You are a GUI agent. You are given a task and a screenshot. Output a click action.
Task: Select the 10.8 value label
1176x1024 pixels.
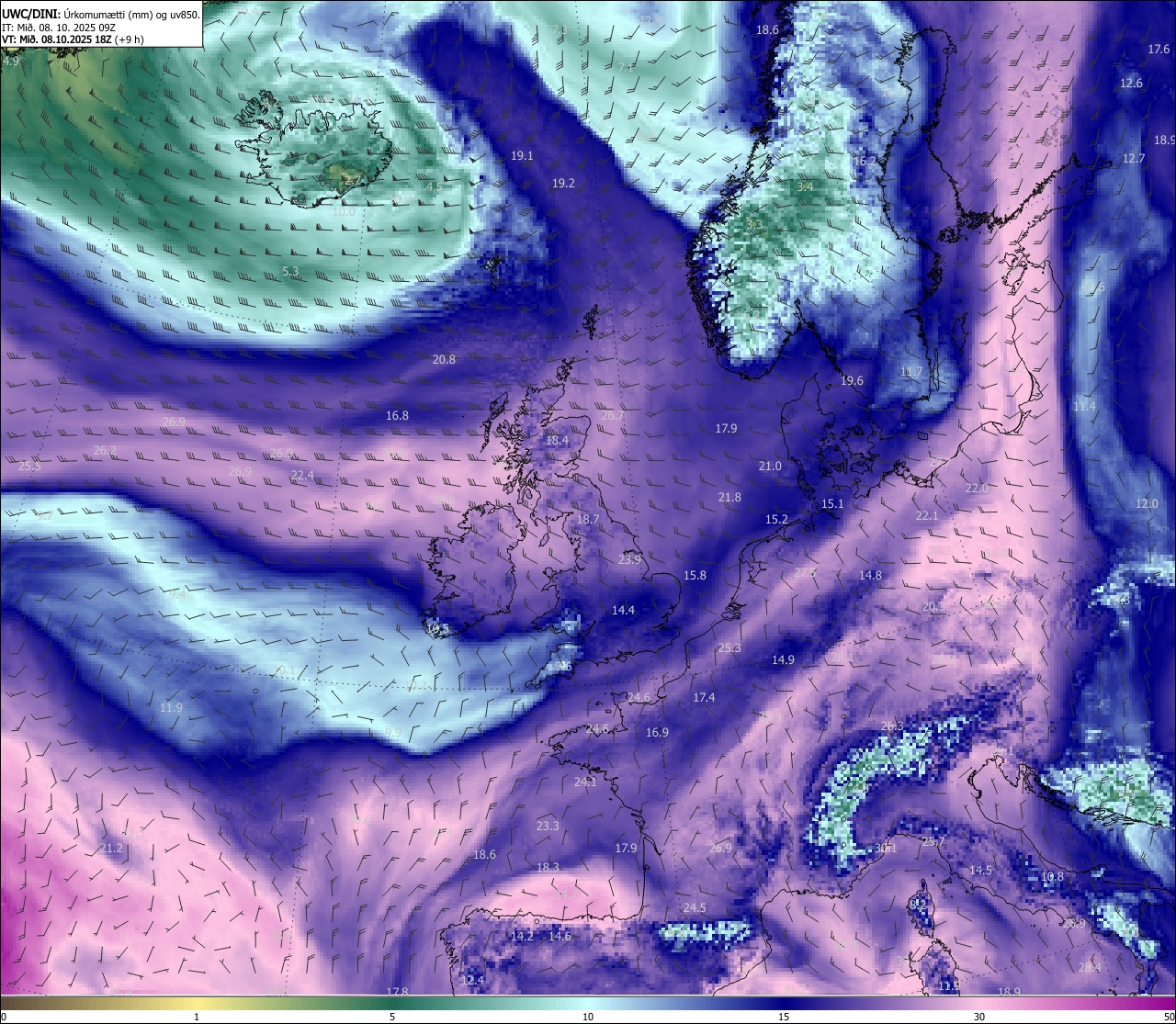(1052, 877)
